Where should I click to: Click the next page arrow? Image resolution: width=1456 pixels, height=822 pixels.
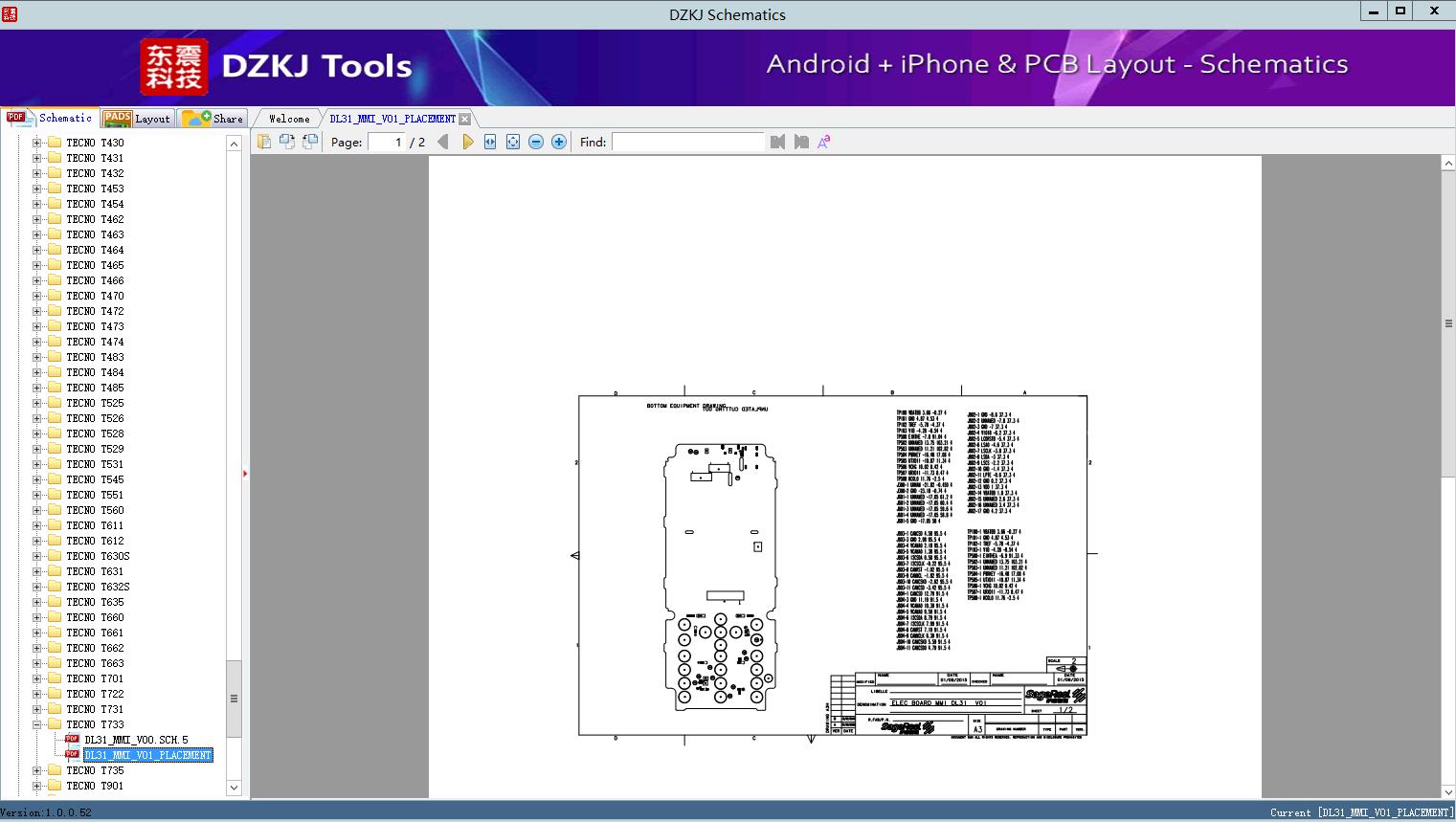point(467,142)
